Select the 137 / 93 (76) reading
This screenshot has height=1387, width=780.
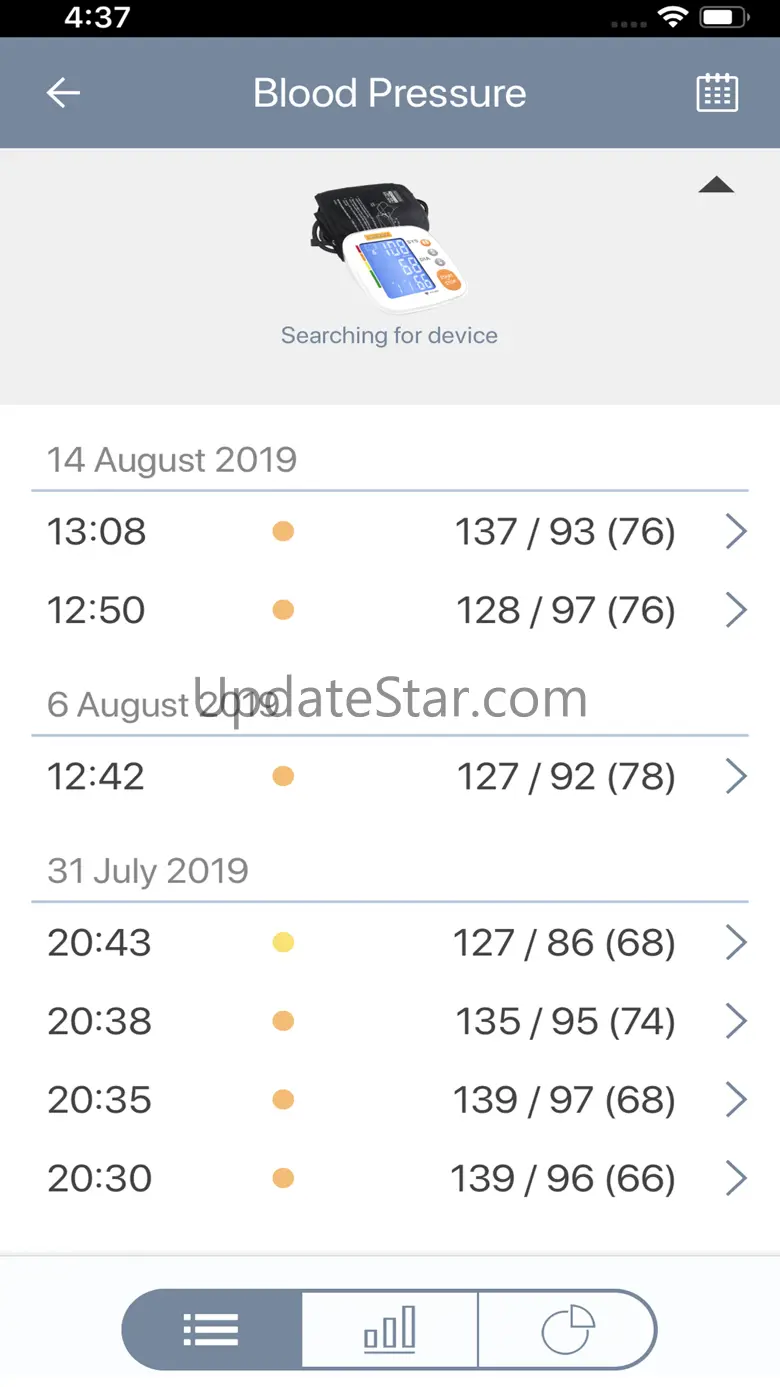(x=565, y=532)
